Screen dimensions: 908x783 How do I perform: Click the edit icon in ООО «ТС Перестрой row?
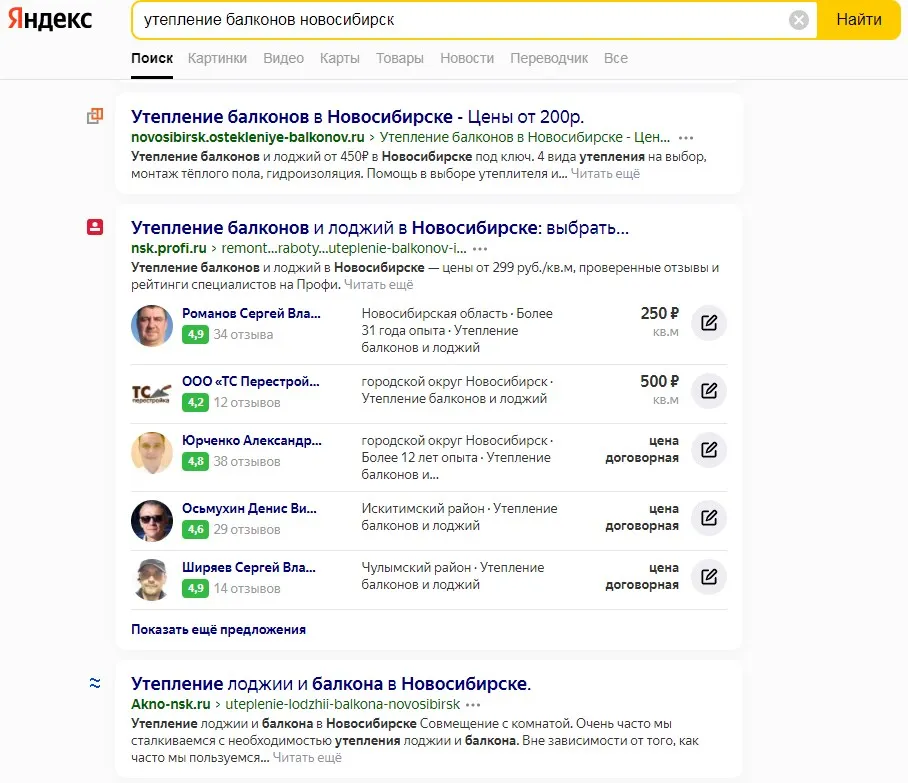[709, 391]
